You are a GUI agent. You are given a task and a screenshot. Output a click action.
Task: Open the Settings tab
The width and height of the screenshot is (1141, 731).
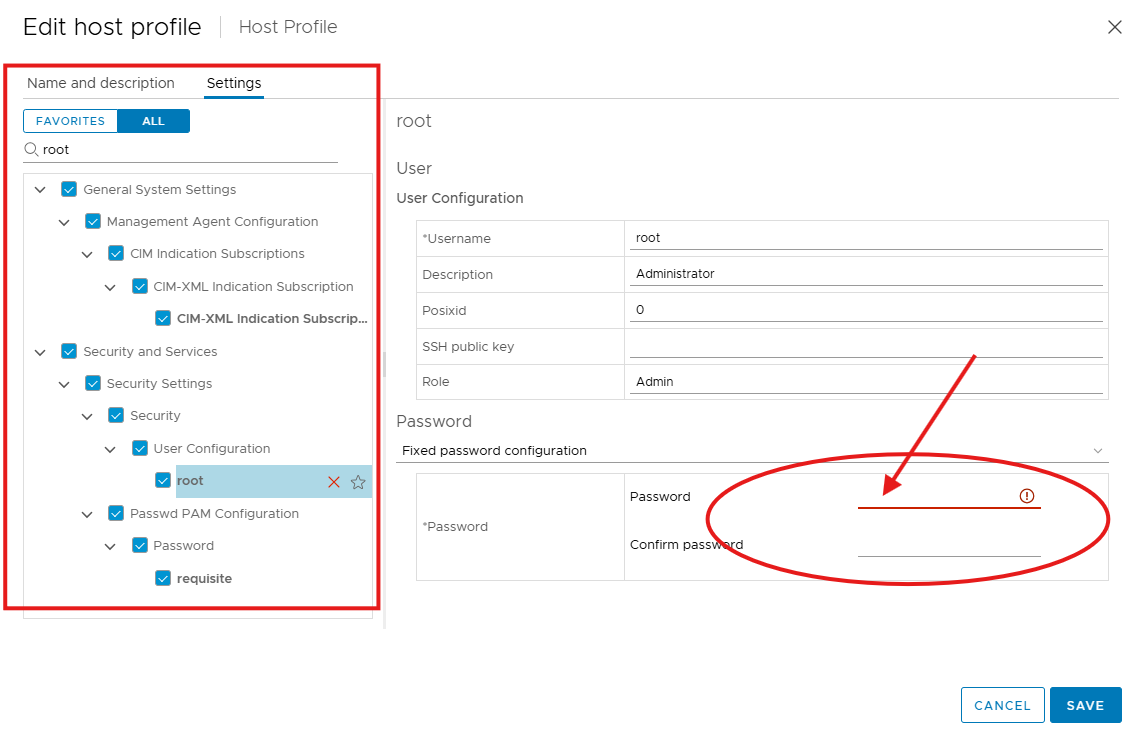coord(234,83)
